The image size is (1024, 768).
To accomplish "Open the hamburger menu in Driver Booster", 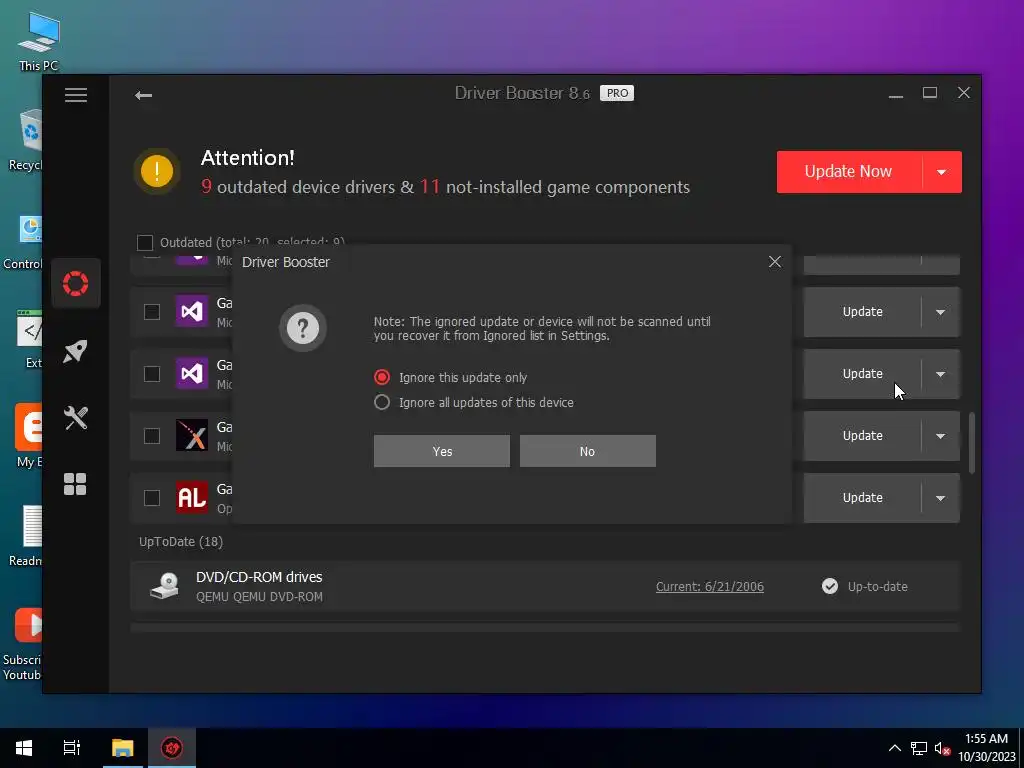I will click(76, 95).
